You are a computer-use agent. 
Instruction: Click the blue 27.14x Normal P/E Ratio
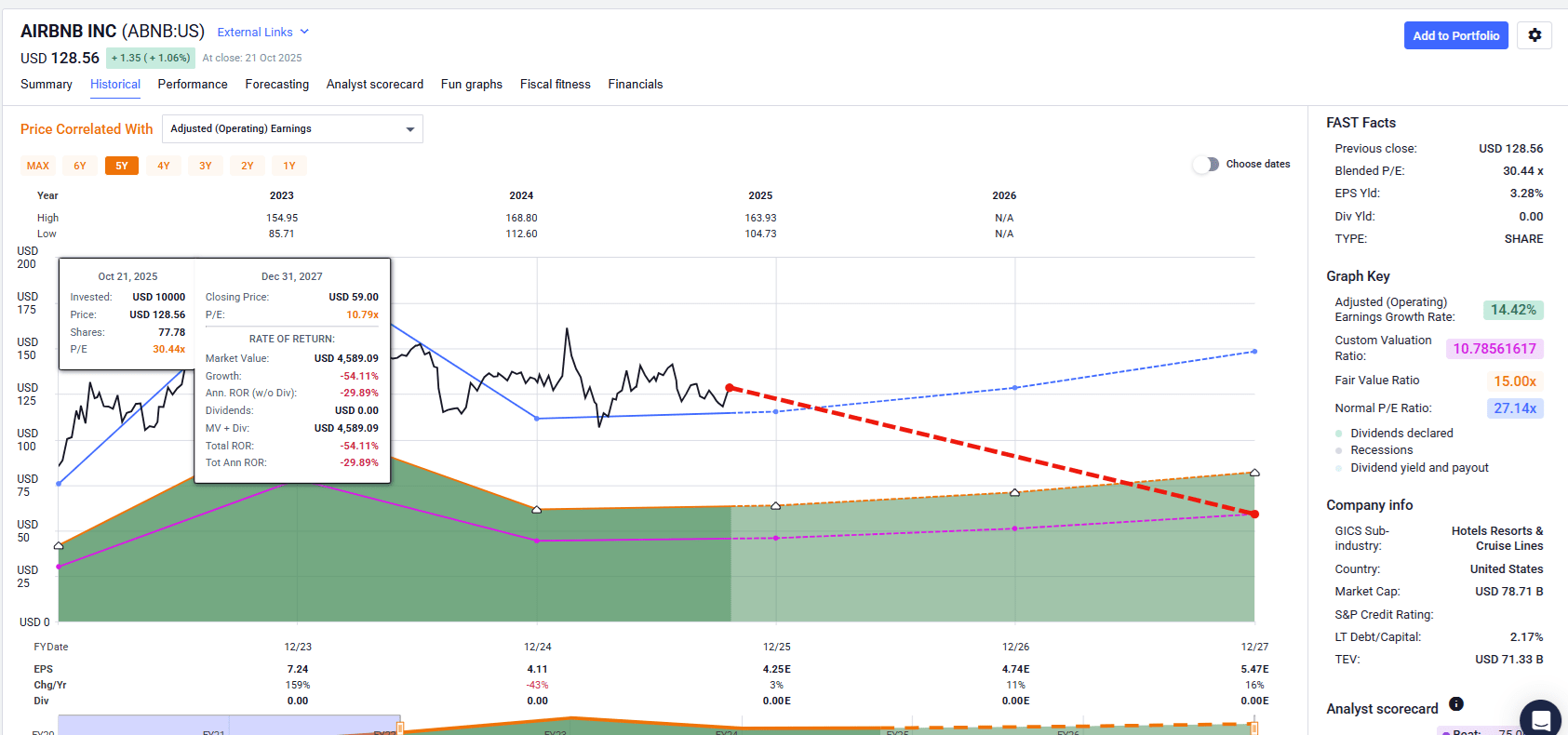pos(1515,408)
